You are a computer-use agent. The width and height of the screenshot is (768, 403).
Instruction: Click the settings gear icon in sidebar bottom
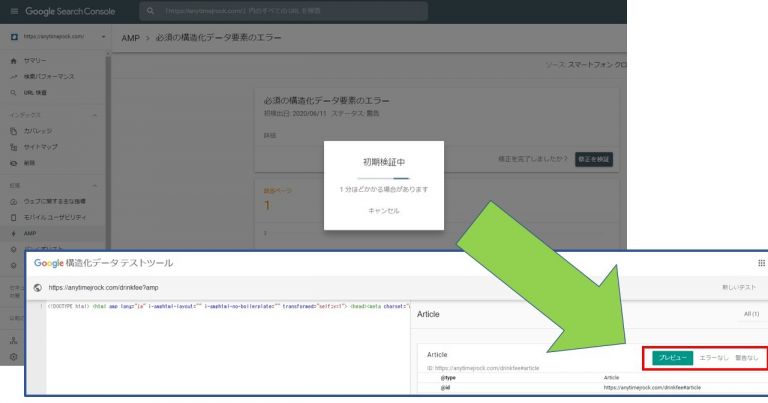click(14, 357)
